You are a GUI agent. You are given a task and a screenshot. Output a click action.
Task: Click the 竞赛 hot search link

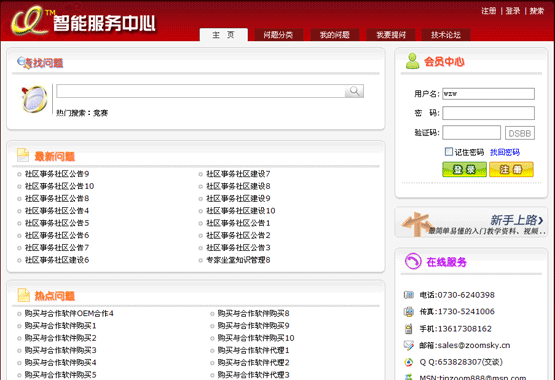(x=101, y=113)
